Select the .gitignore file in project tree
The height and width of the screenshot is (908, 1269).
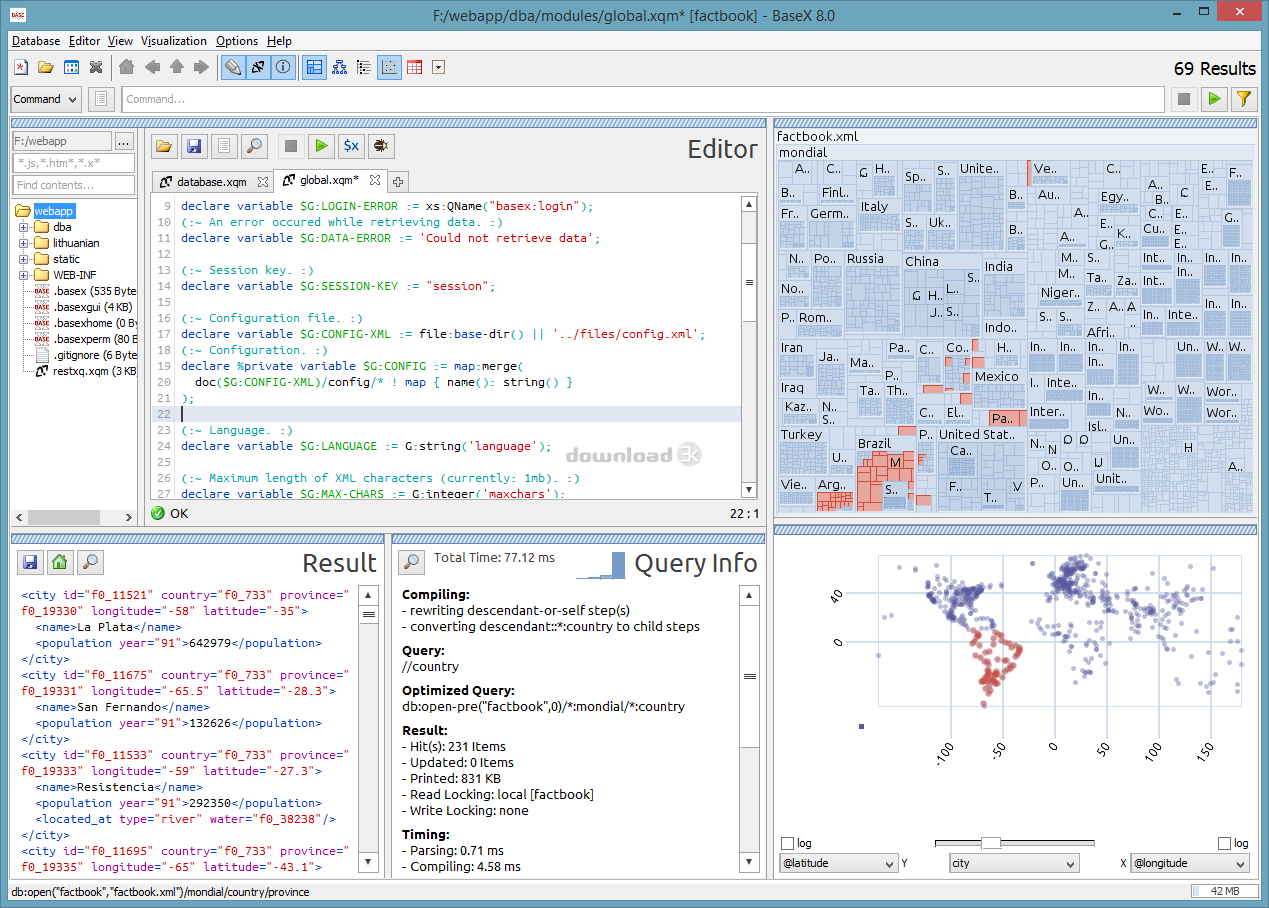[86, 355]
